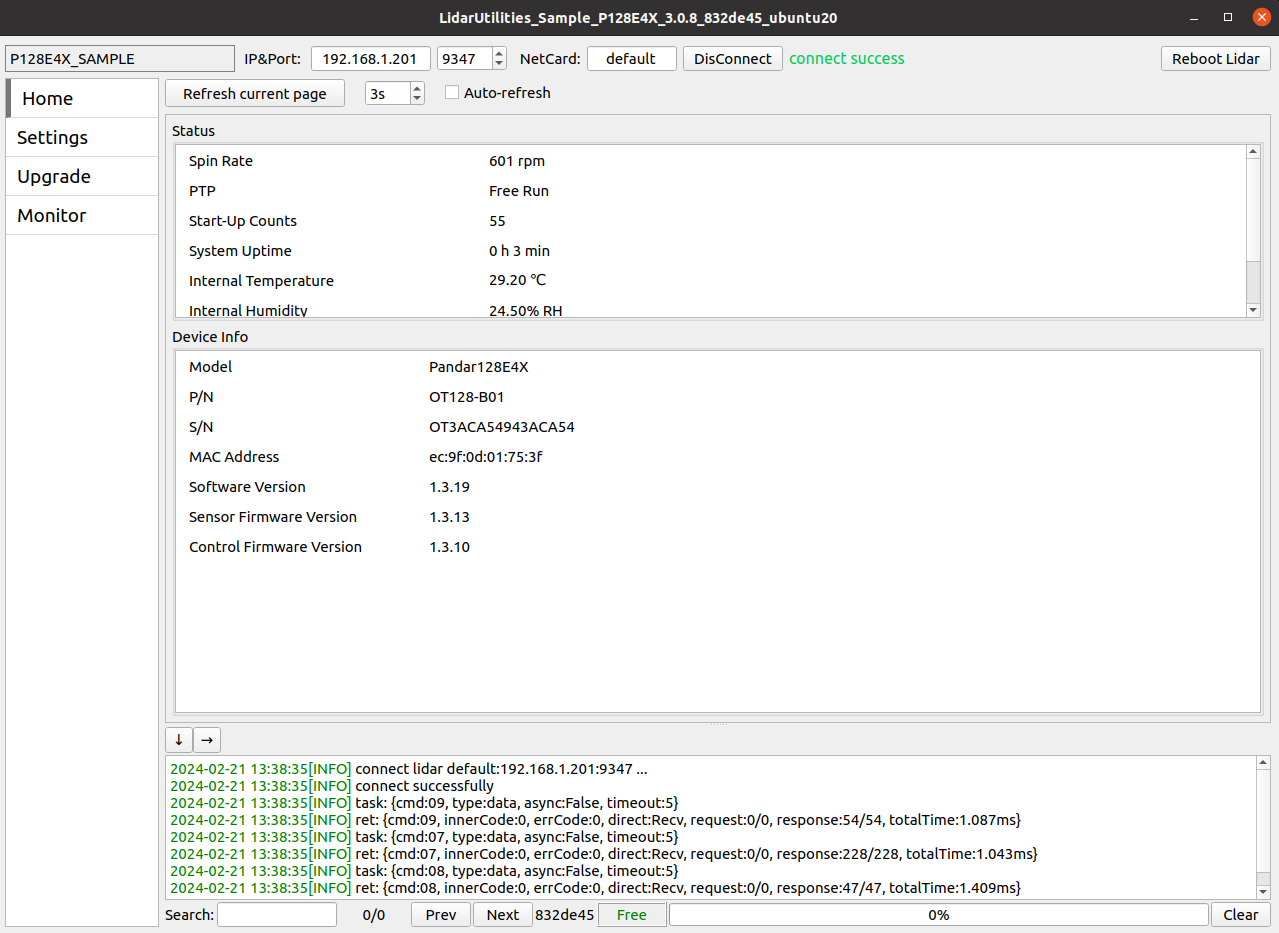Viewport: 1279px width, 933px height.
Task: Click the Start-Up Counts value 55
Action: (497, 221)
